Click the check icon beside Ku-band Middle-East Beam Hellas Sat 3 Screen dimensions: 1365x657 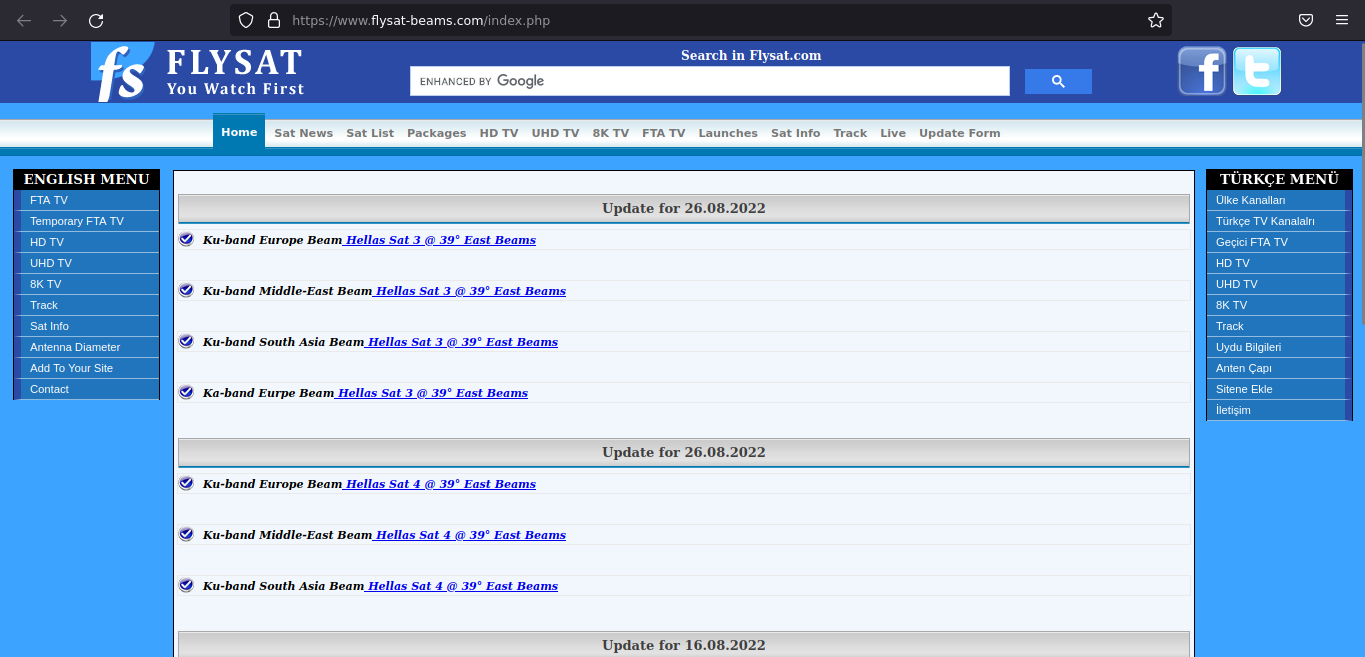[186, 290]
